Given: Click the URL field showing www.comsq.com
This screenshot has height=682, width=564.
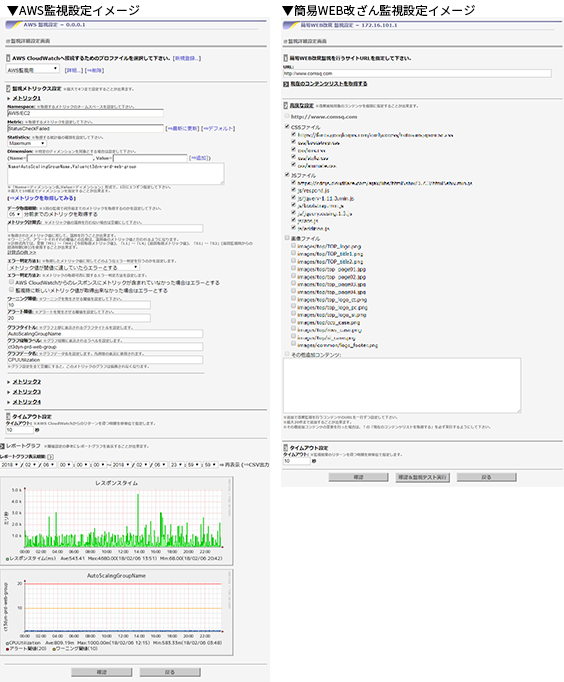Looking at the screenshot, I should (x=417, y=74).
